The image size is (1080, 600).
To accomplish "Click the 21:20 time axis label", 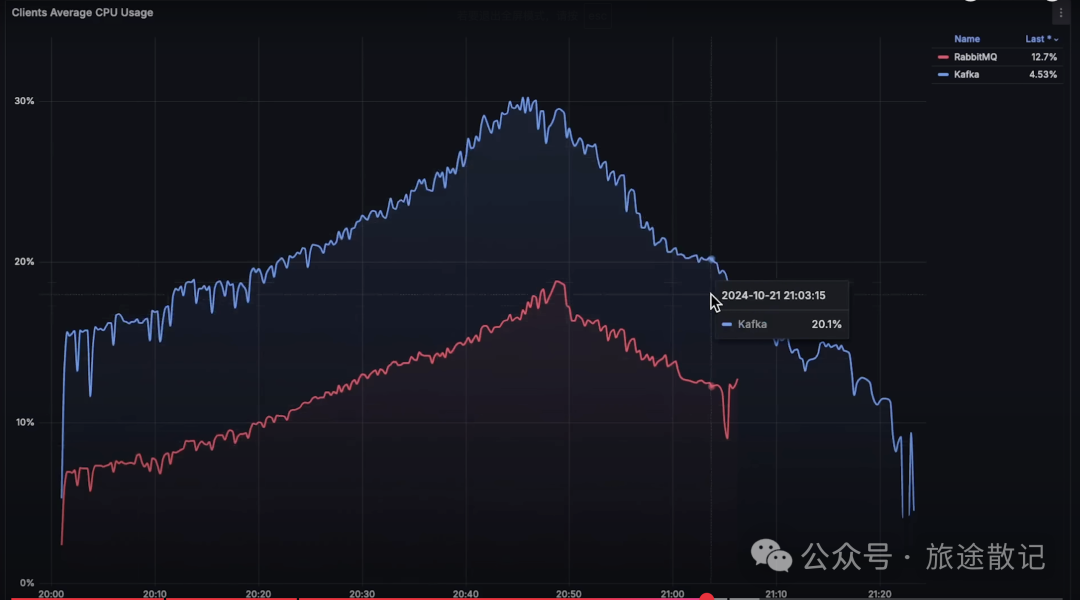I will point(880,594).
